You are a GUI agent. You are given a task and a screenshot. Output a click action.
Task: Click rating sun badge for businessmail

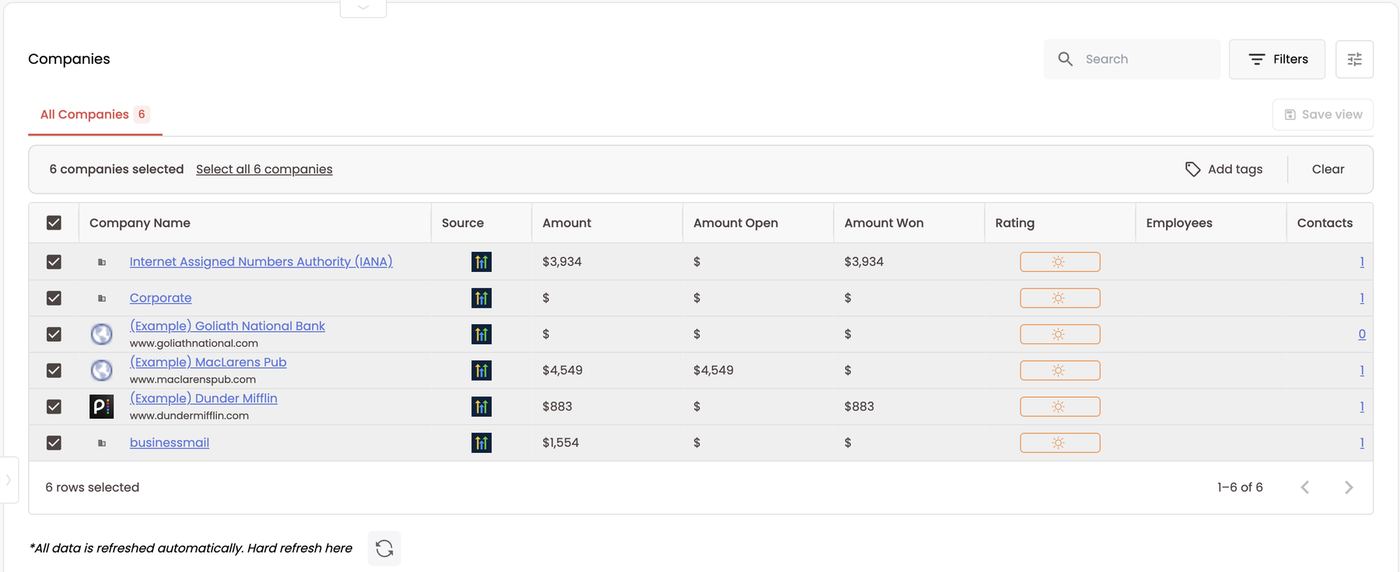(1060, 442)
